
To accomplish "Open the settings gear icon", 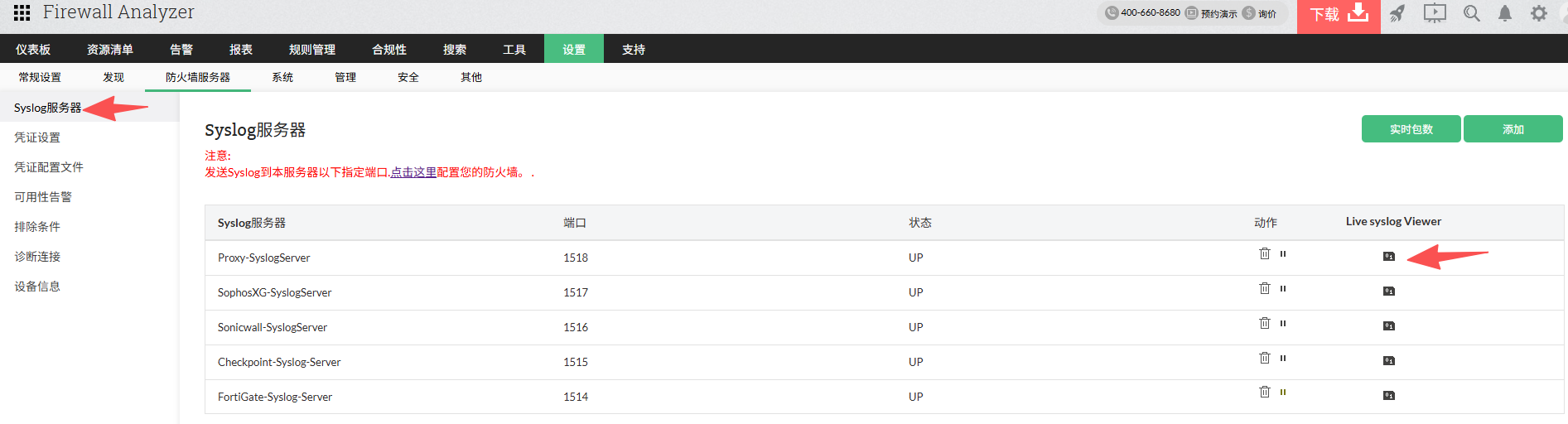I will (x=1539, y=13).
